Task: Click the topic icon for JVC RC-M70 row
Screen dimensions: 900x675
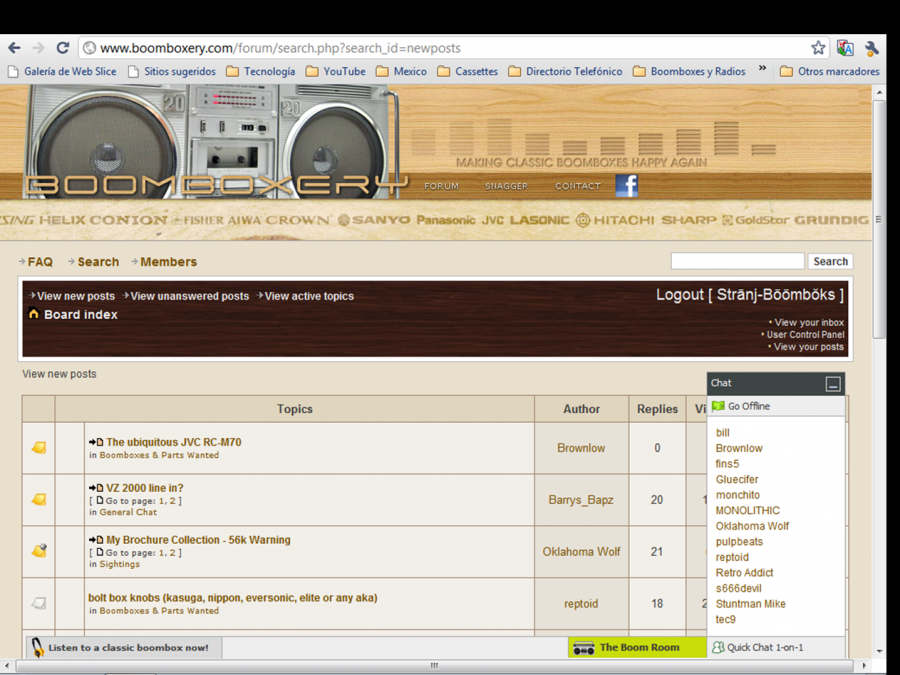Action: coord(38,447)
